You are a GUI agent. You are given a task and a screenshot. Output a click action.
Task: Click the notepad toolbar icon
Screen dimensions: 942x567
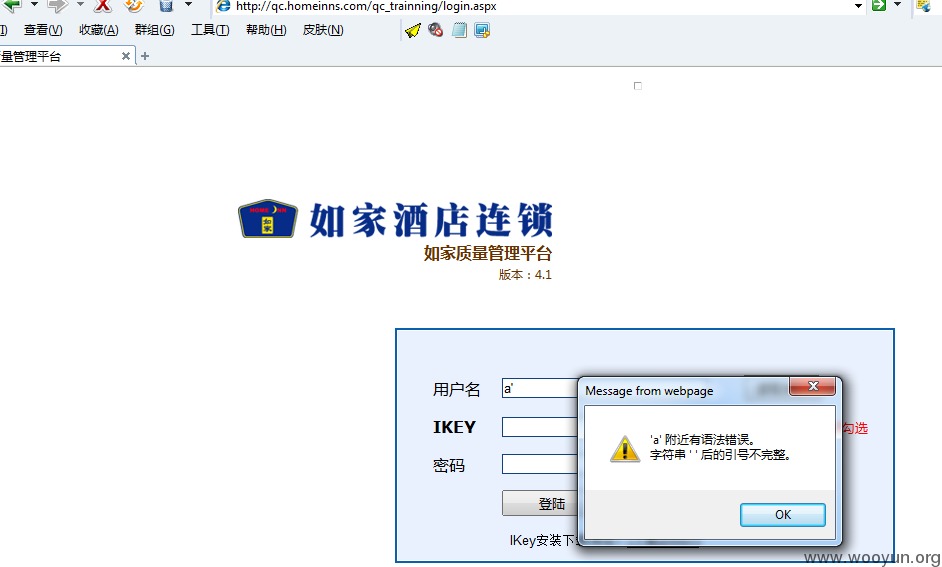click(460, 29)
